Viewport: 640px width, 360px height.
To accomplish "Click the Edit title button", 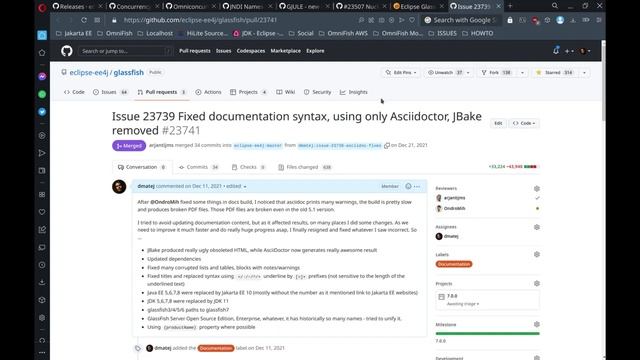I will click(x=498, y=123).
